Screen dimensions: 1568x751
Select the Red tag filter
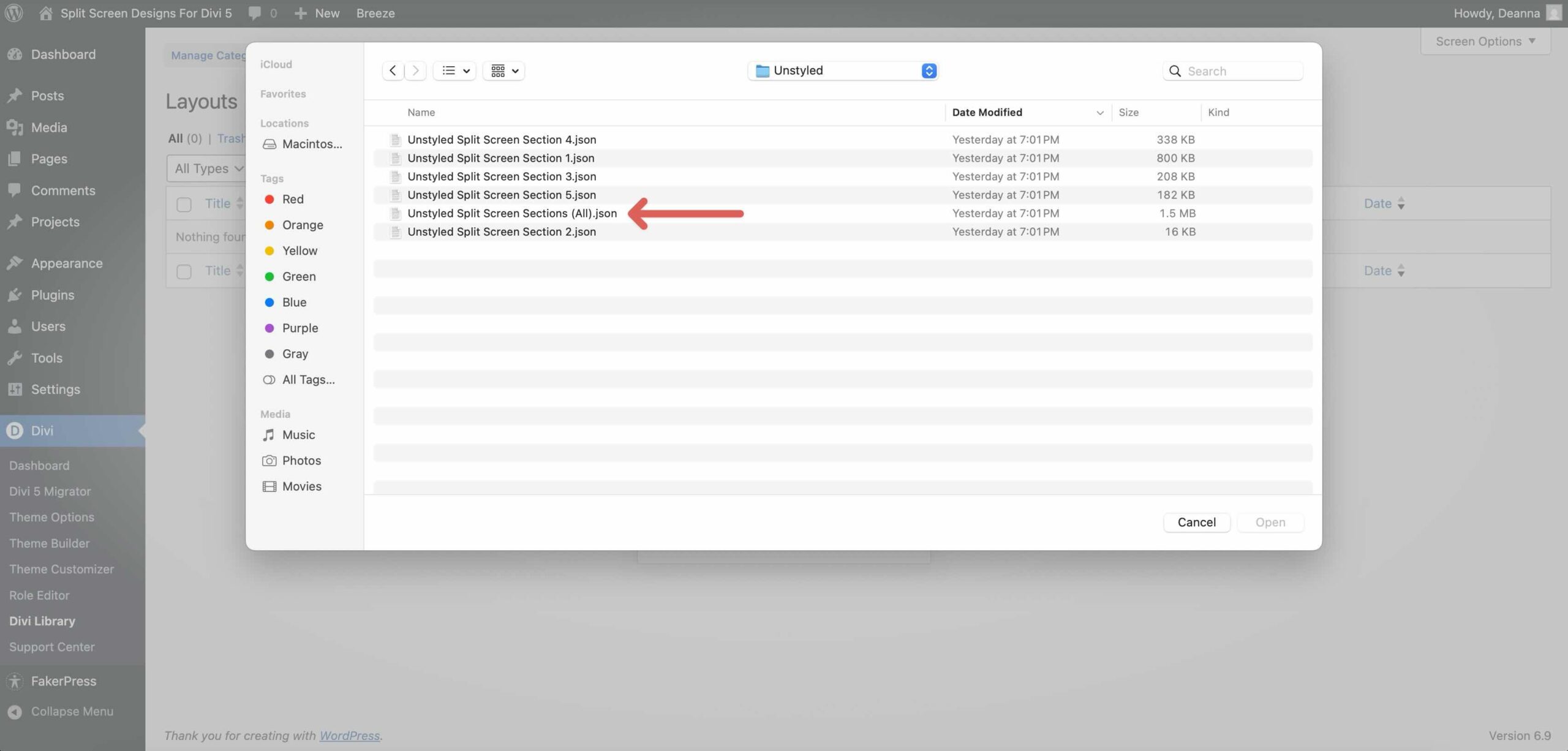click(x=293, y=198)
